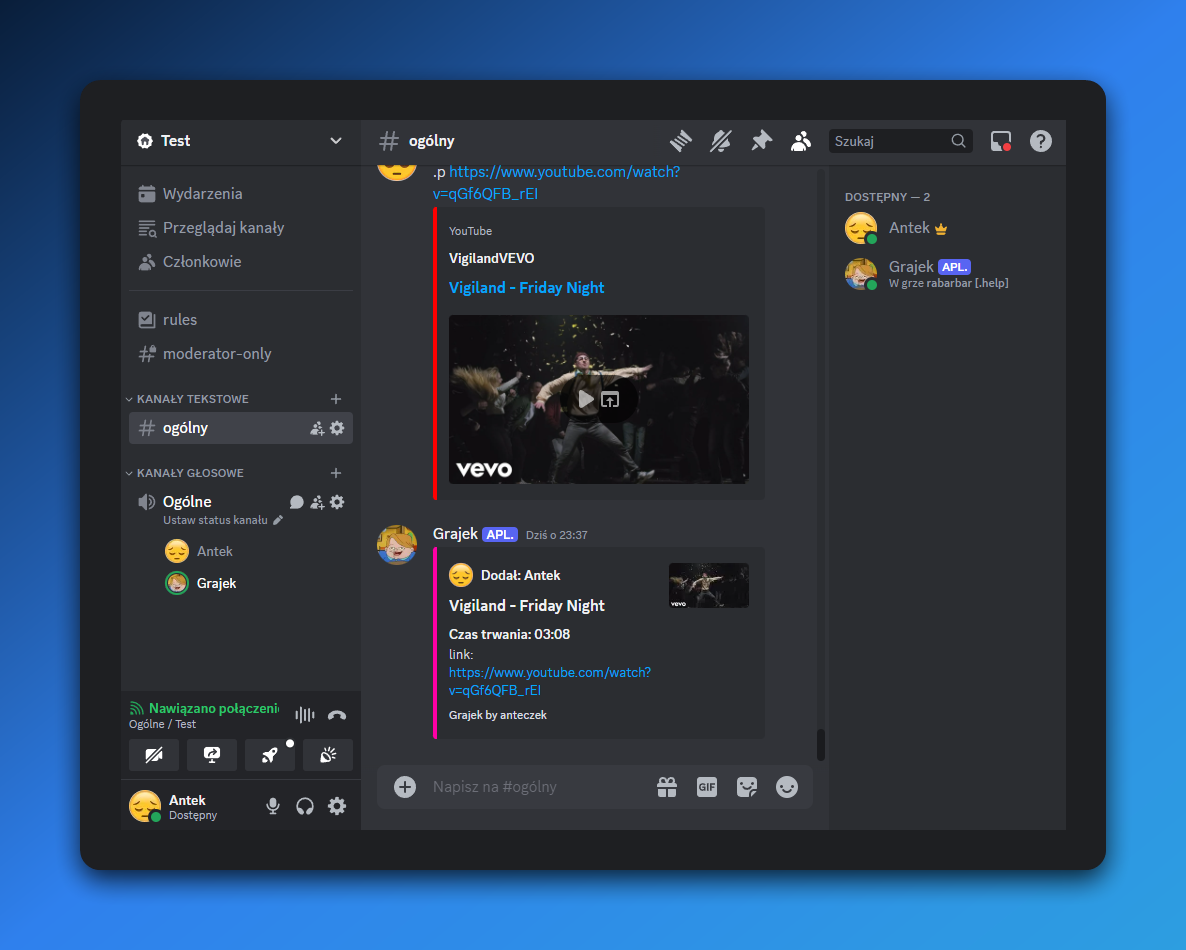Viewport: 1186px width, 950px height.
Task: Open Wydarzenia events
Action: pos(241,194)
